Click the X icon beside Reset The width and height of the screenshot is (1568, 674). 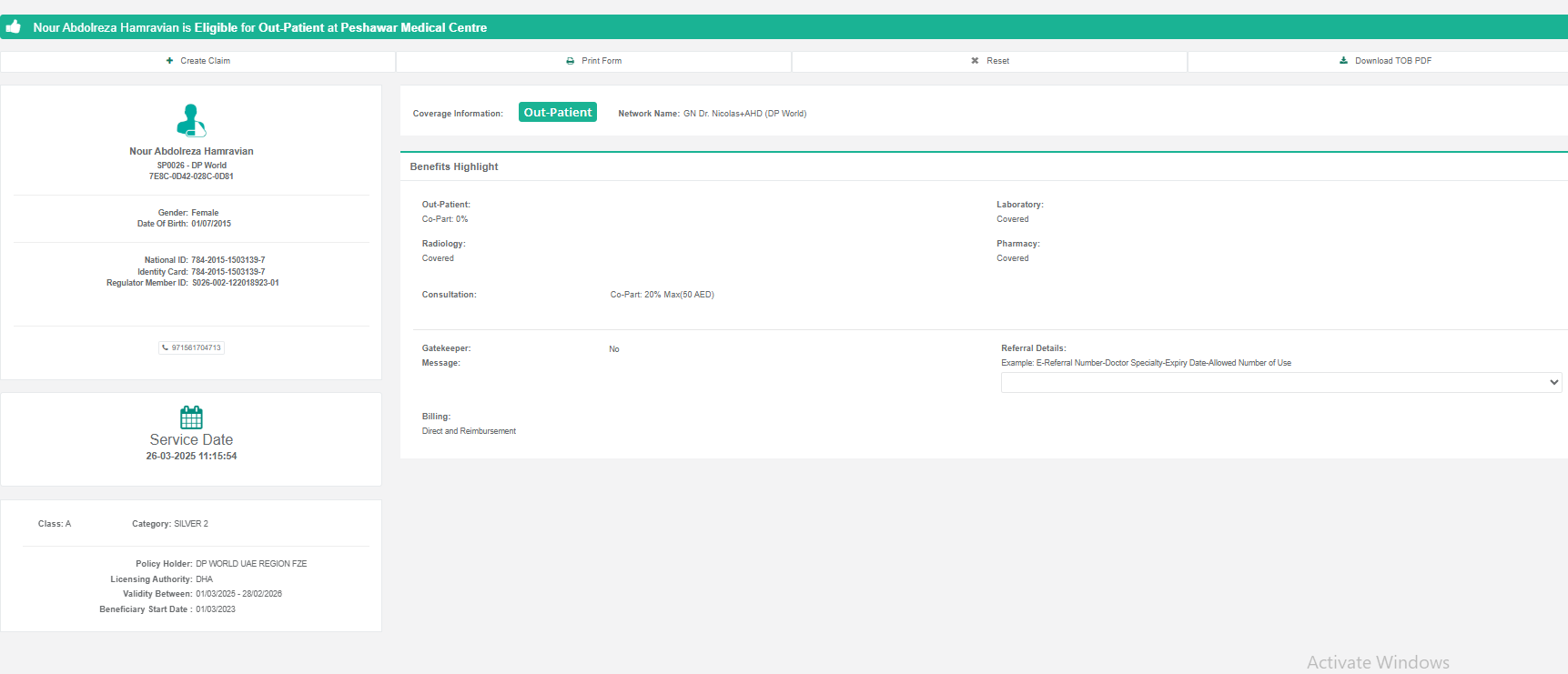[x=975, y=61]
